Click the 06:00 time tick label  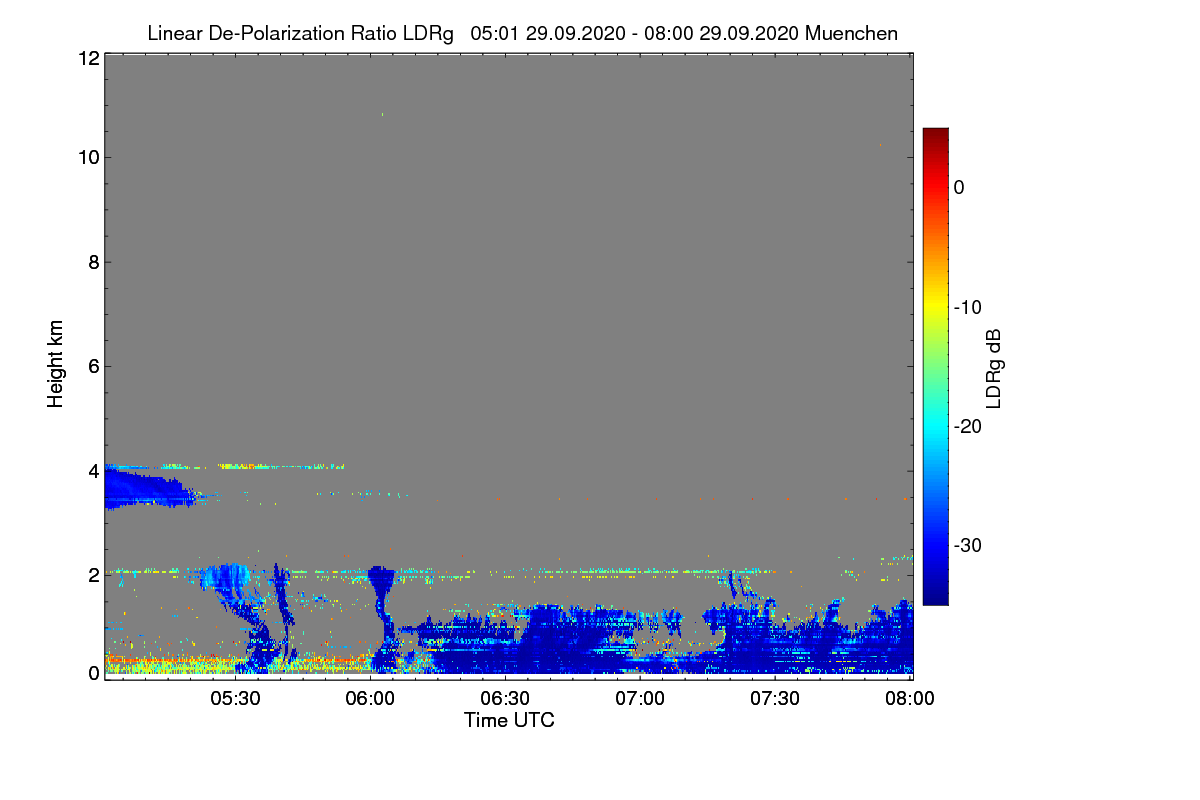point(370,698)
